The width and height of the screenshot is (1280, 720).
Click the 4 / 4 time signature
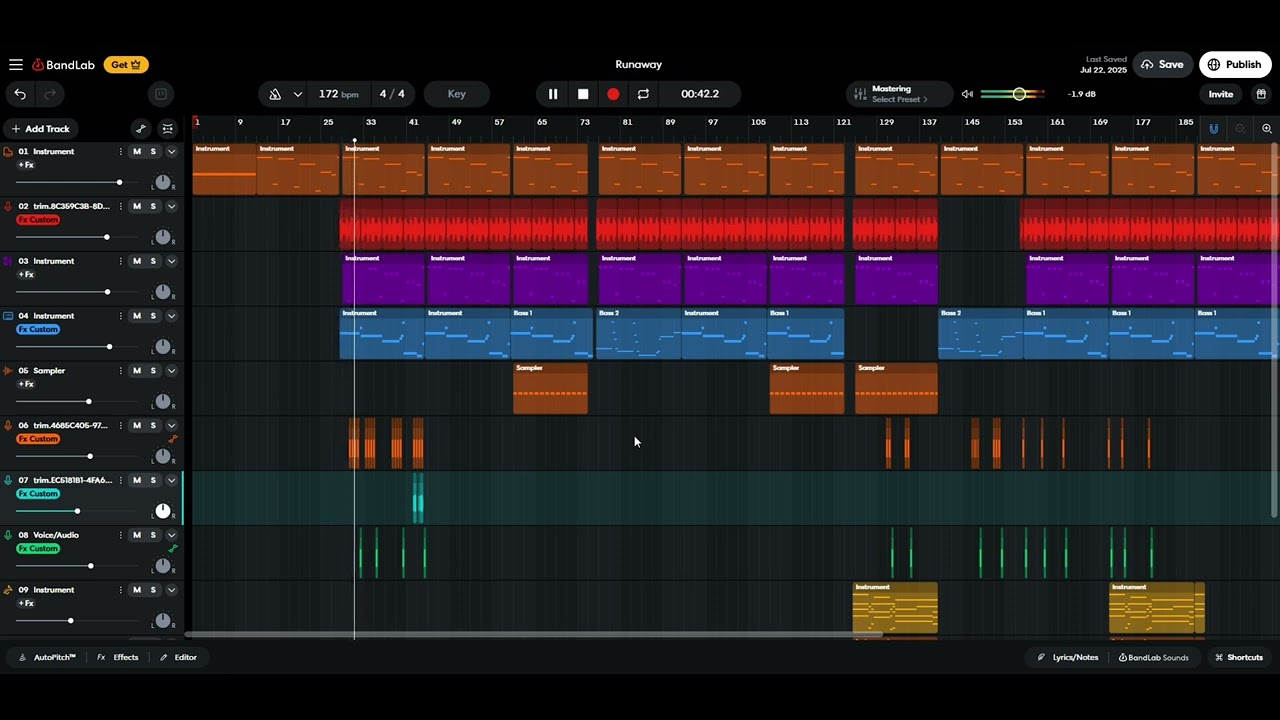[x=392, y=94]
